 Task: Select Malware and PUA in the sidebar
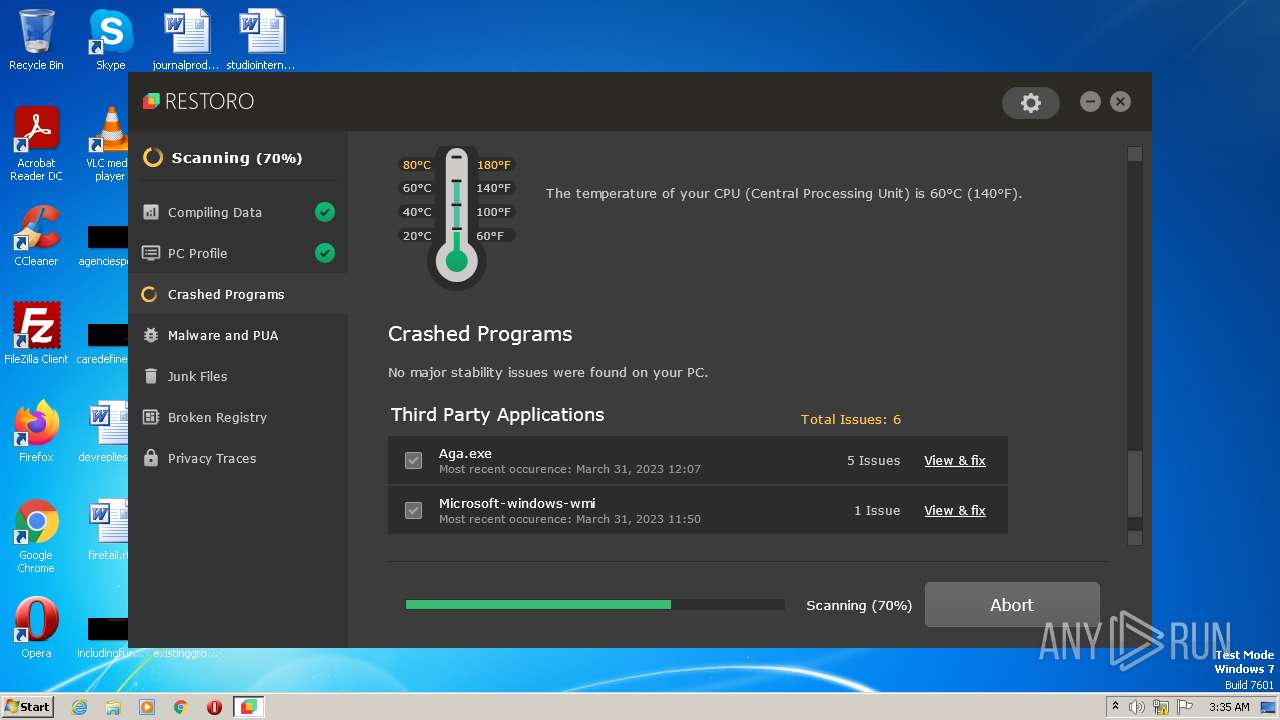point(238,335)
